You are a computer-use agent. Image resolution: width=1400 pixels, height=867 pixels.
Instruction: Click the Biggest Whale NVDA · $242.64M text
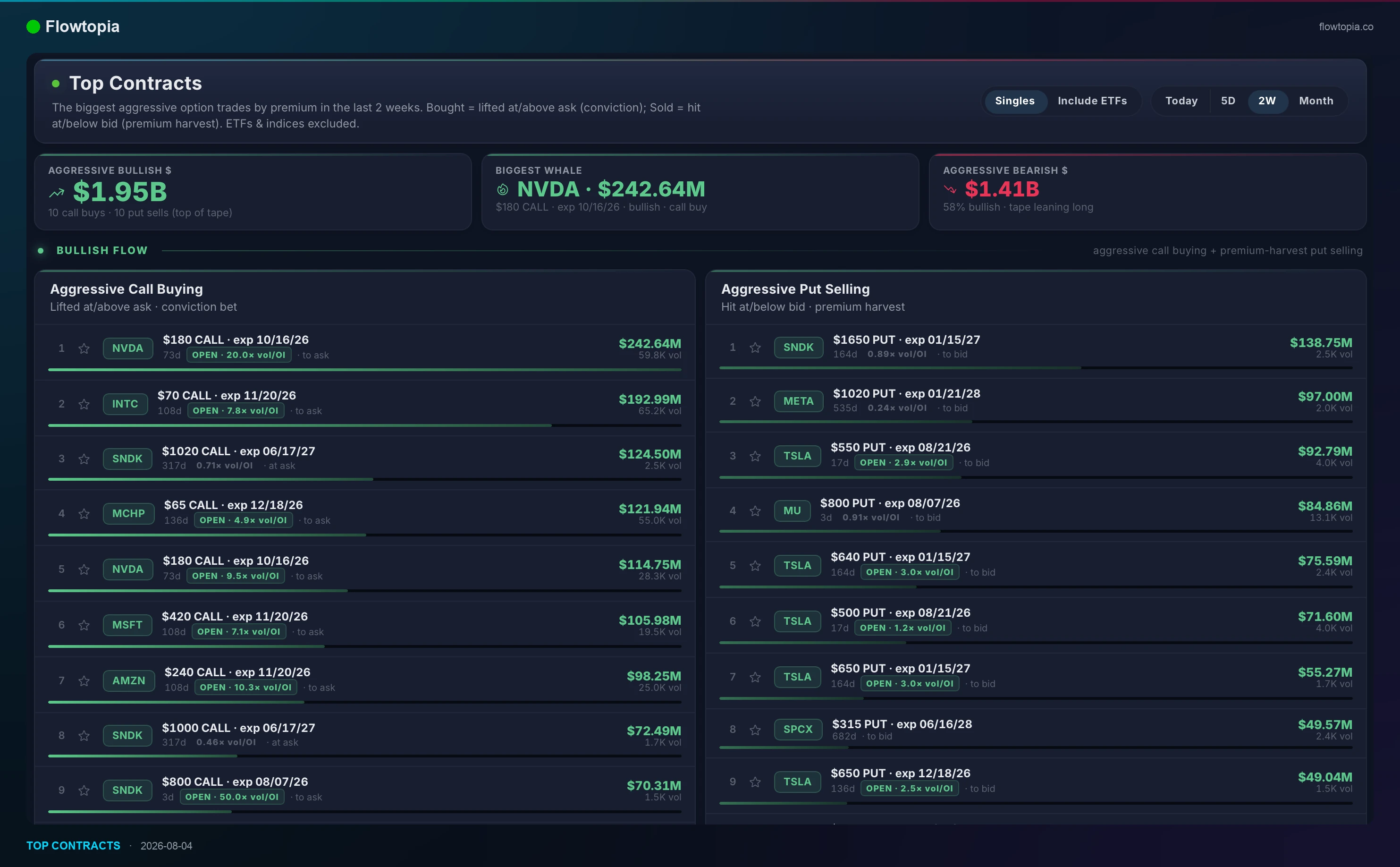(x=611, y=189)
